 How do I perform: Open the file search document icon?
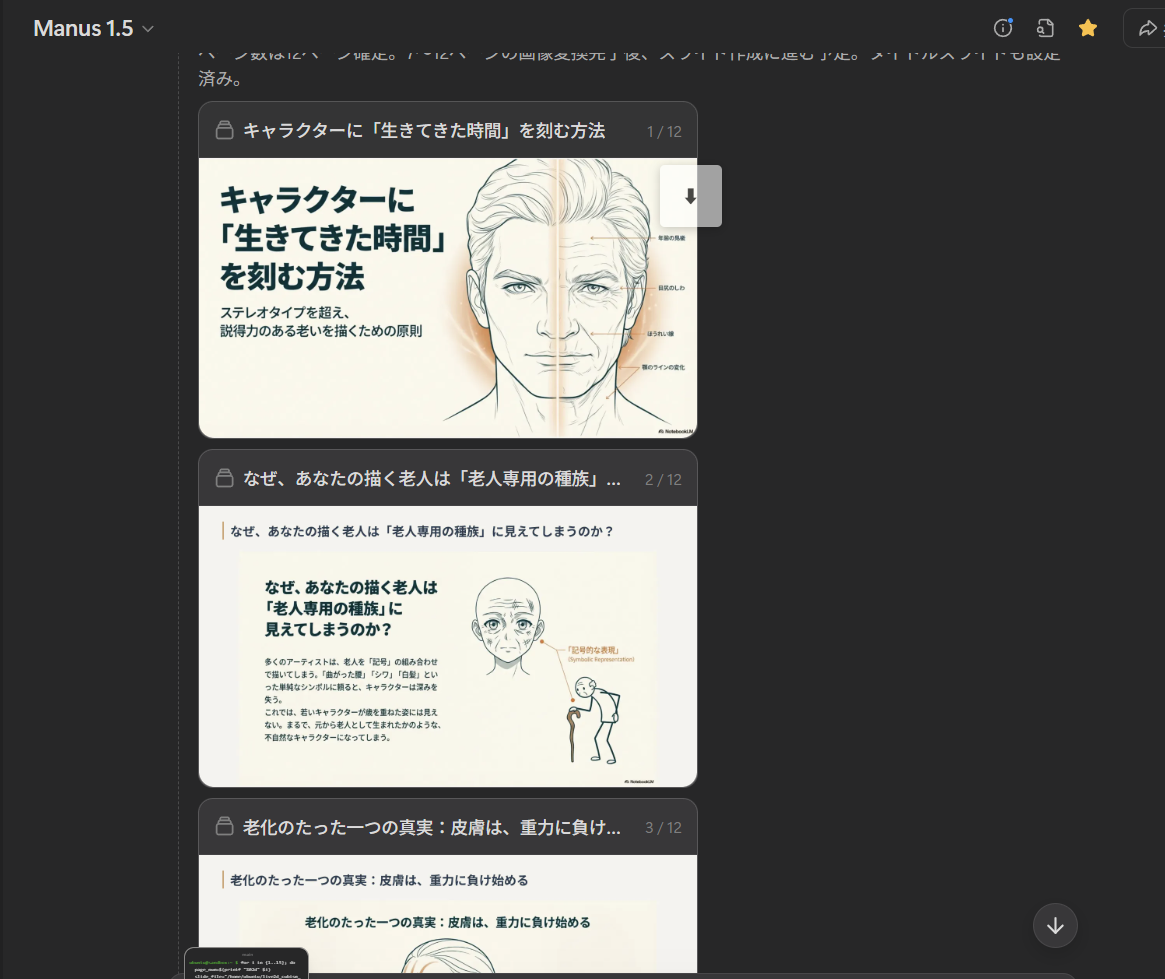1045,28
